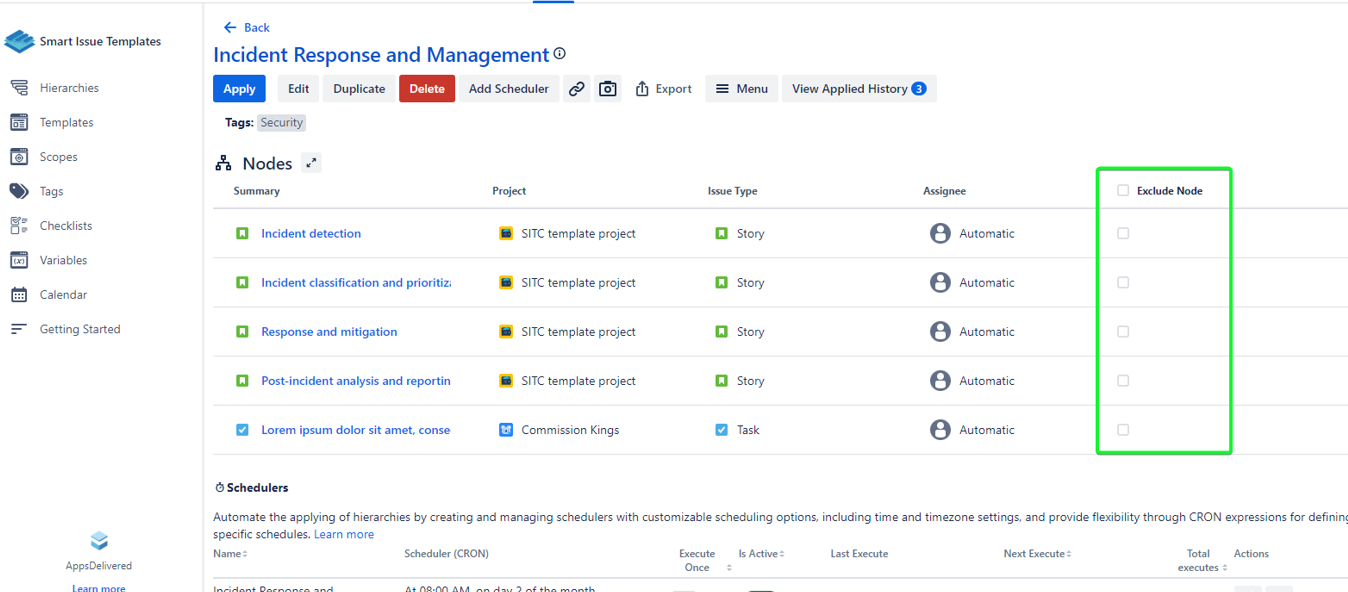Open the Checklists sidebar item
The width and height of the screenshot is (1348, 592).
[66, 226]
